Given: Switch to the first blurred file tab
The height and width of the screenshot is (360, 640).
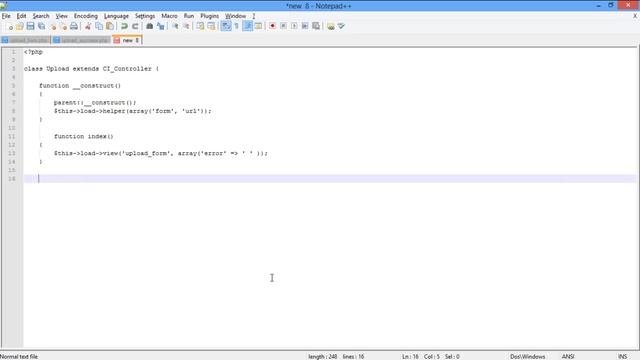Looking at the screenshot, I should coord(26,40).
